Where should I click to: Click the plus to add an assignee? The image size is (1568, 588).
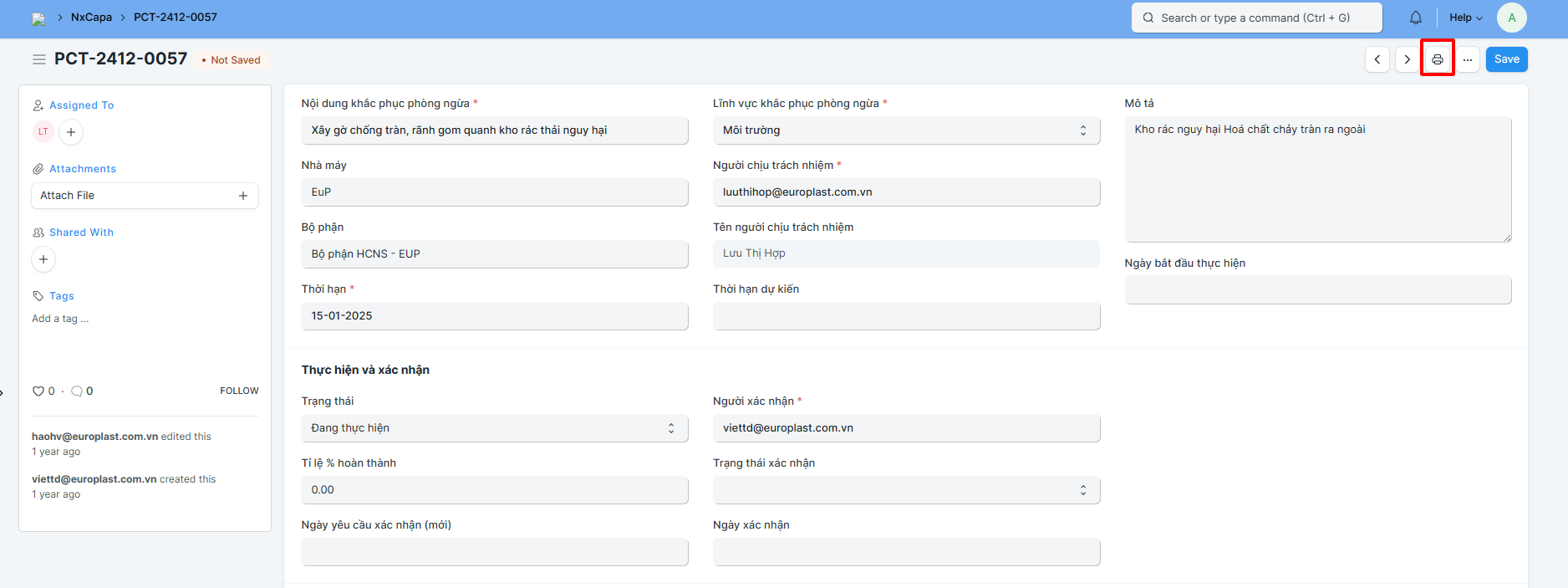71,132
